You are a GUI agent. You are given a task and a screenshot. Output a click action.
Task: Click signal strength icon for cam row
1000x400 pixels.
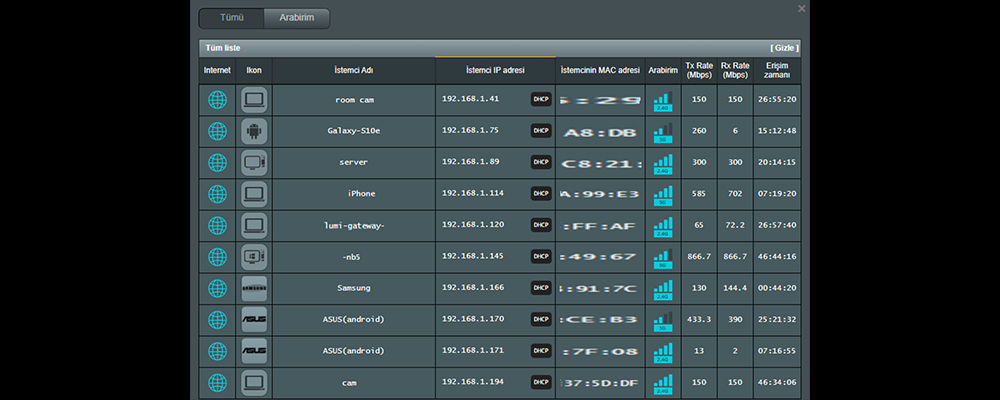662,383
